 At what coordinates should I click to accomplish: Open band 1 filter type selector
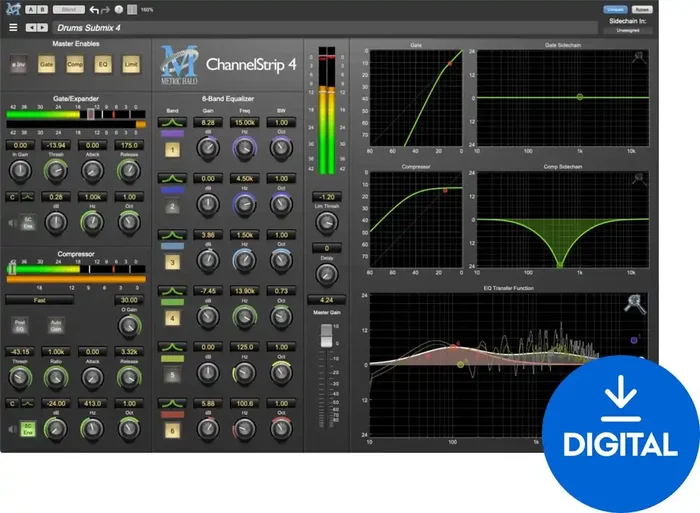click(x=172, y=122)
